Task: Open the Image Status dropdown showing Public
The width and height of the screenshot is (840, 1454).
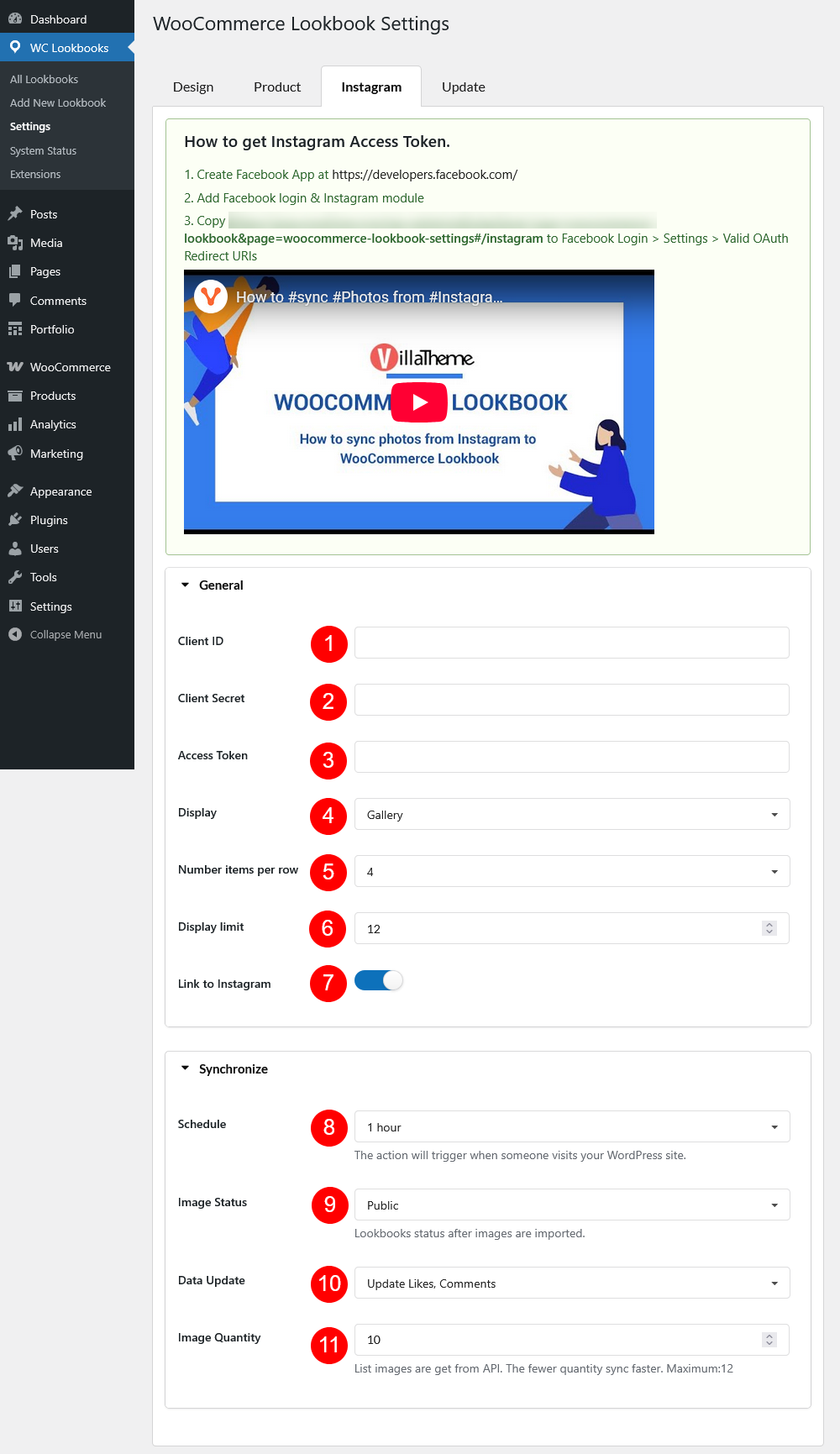Action: tap(572, 1205)
